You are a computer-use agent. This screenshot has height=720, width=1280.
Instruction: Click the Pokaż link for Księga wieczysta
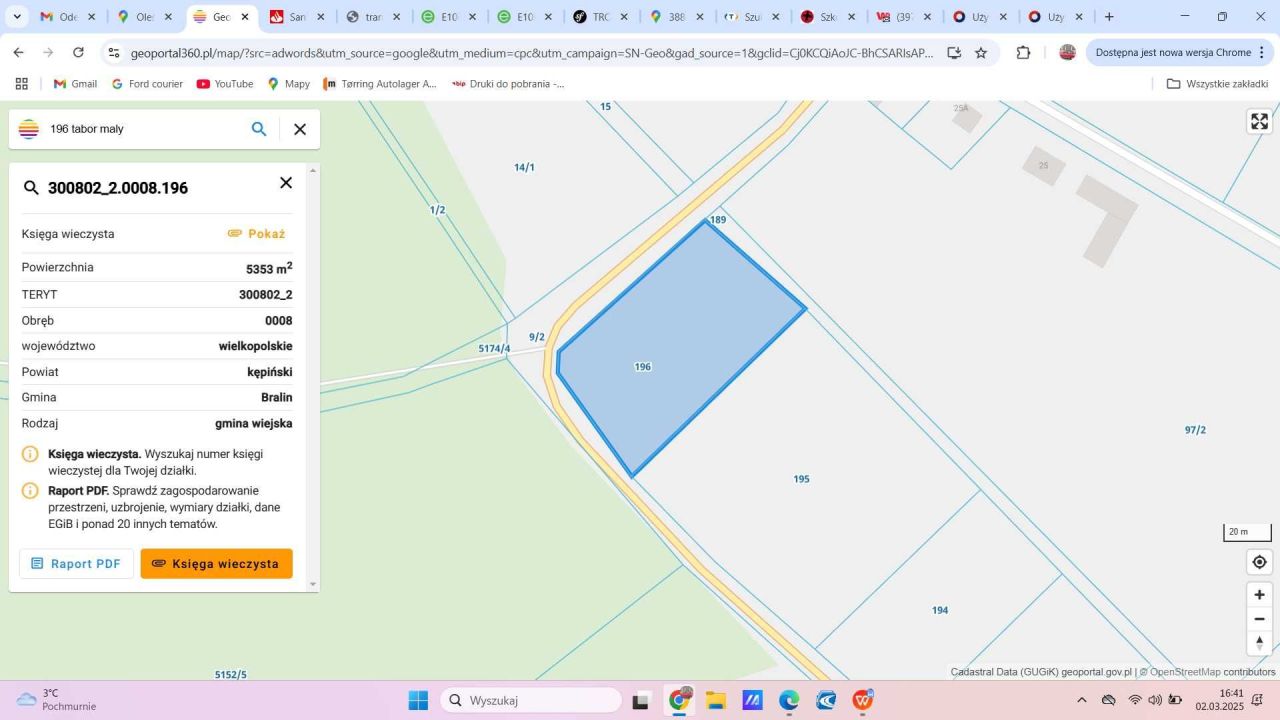[266, 233]
